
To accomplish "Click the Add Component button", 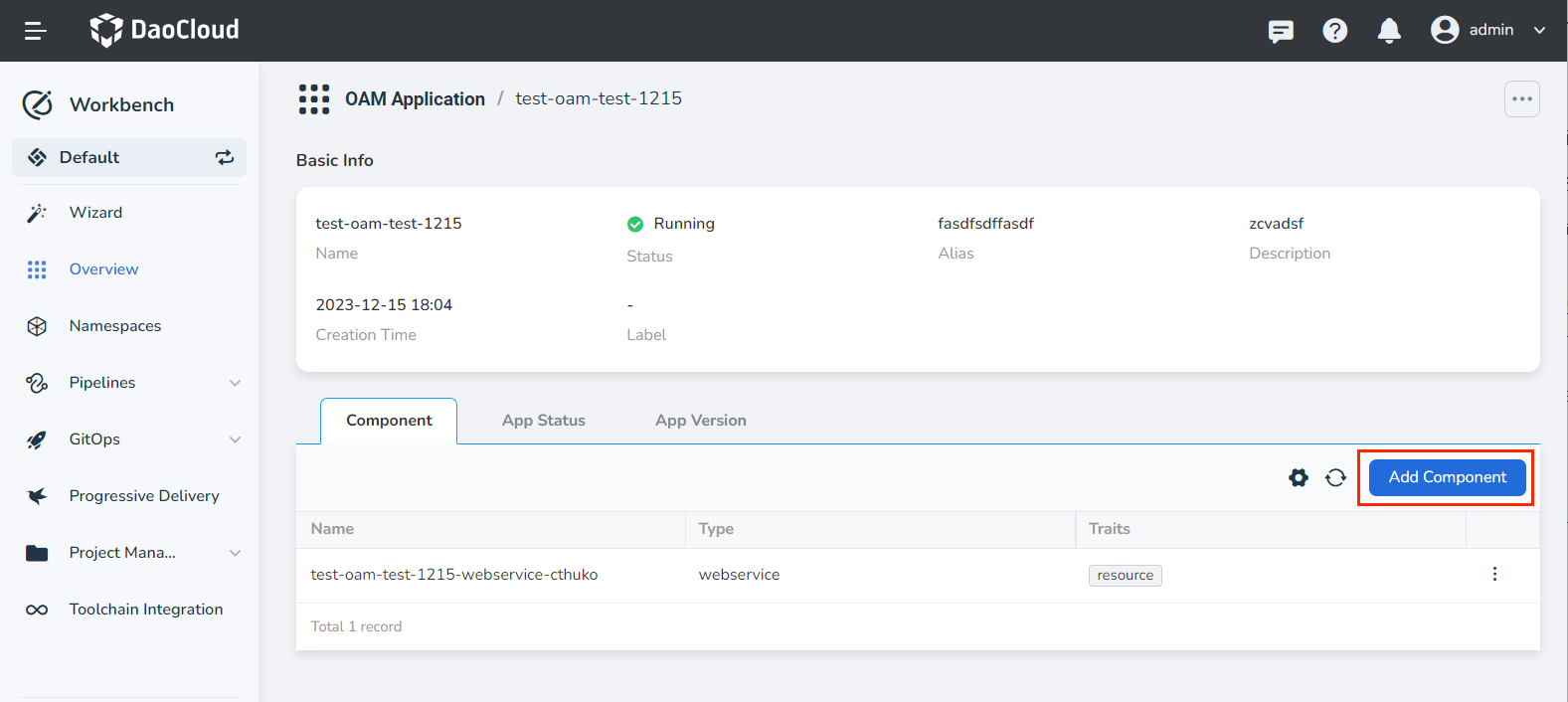I will click(1447, 477).
